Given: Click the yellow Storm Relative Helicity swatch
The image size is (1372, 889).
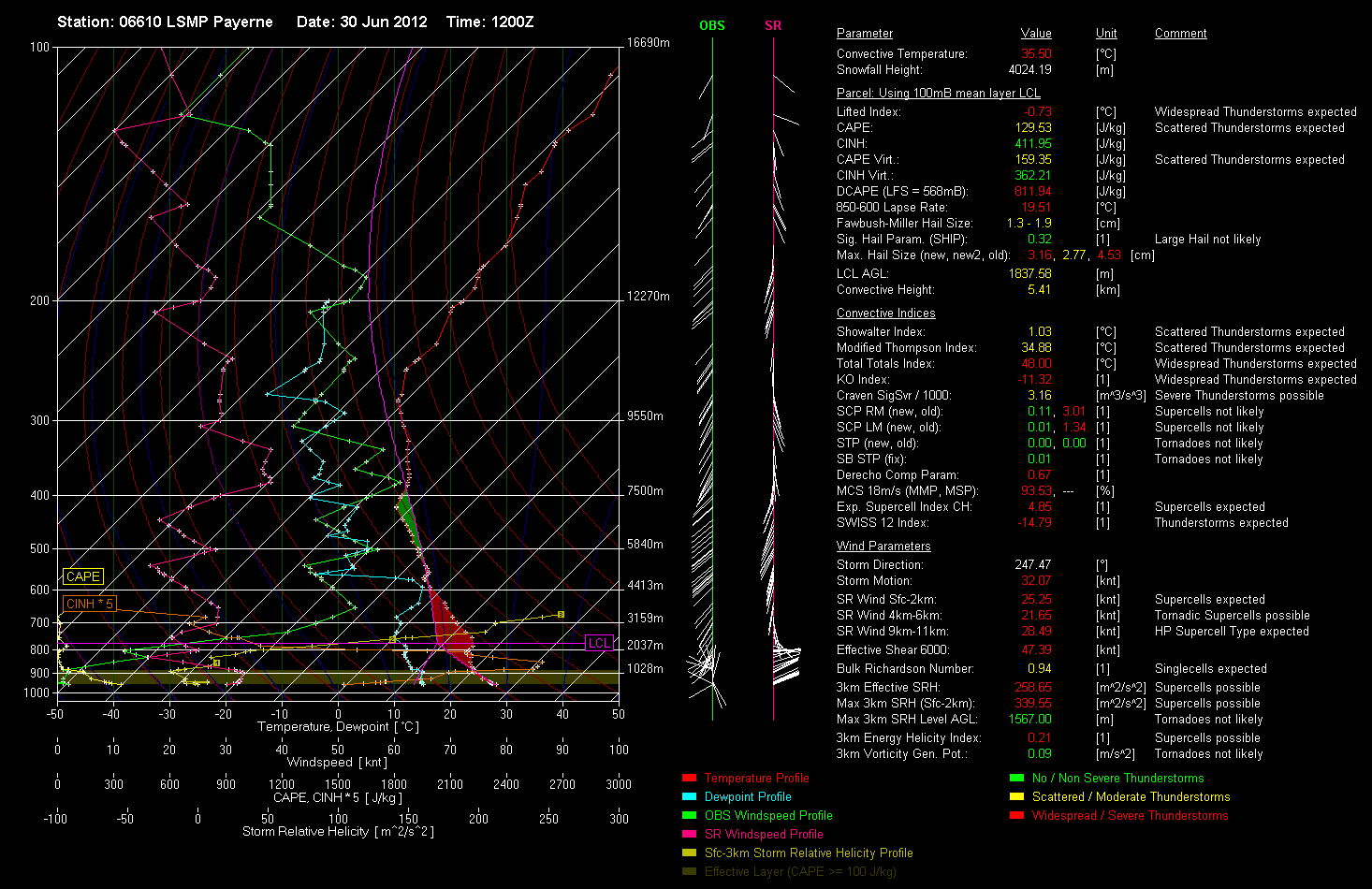Looking at the screenshot, I should click(x=689, y=853).
